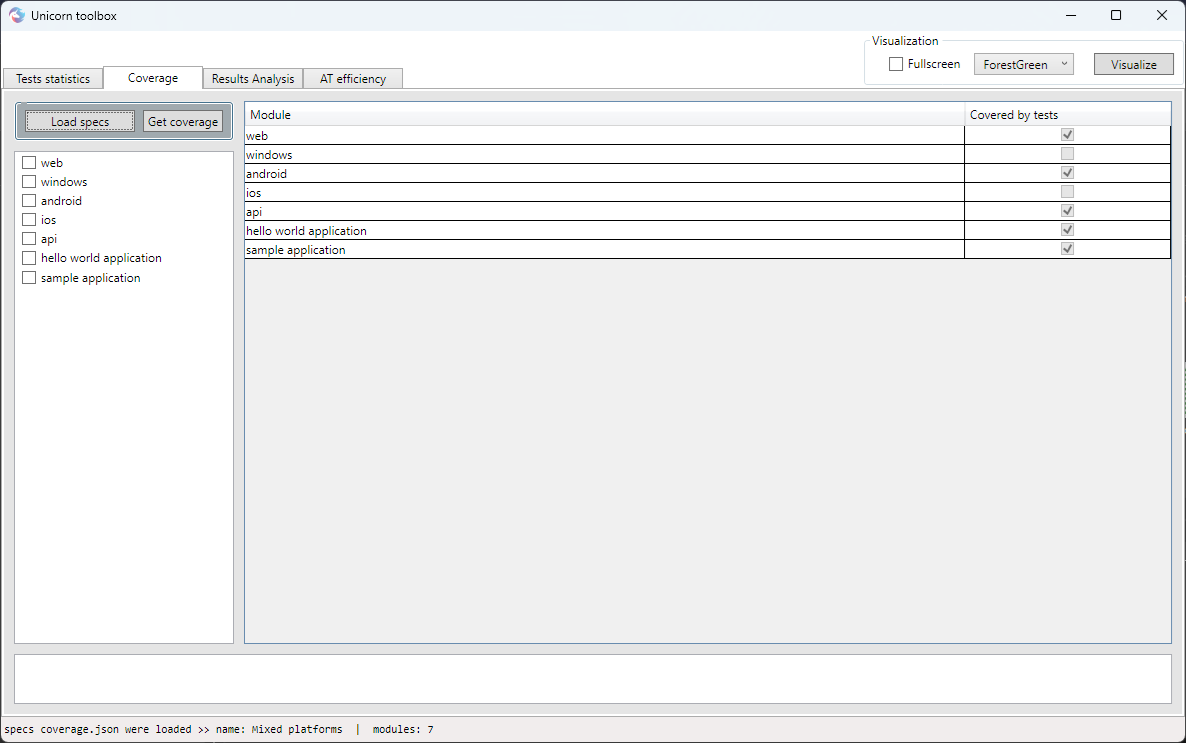Maximize the Unicorn toolbox window
1186x743 pixels.
[1116, 15]
